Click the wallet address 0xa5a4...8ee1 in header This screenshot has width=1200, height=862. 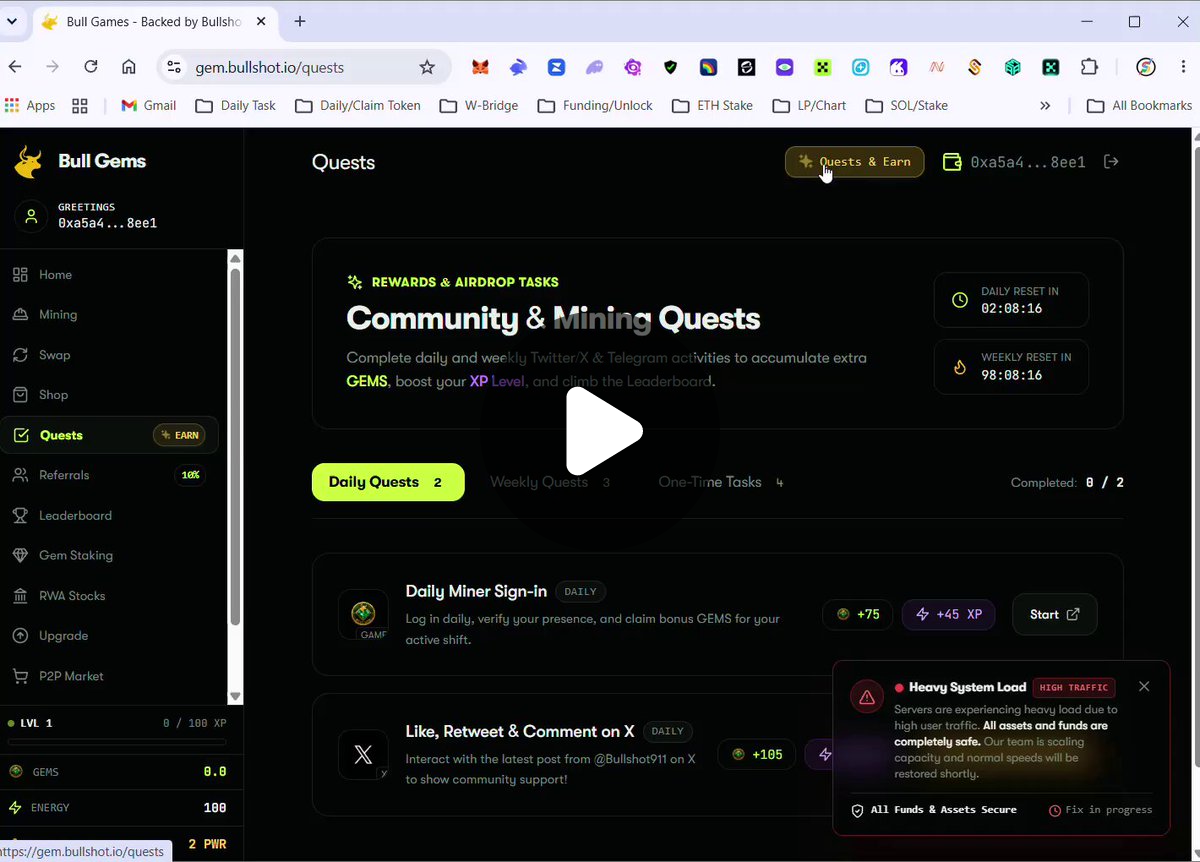tap(1027, 162)
